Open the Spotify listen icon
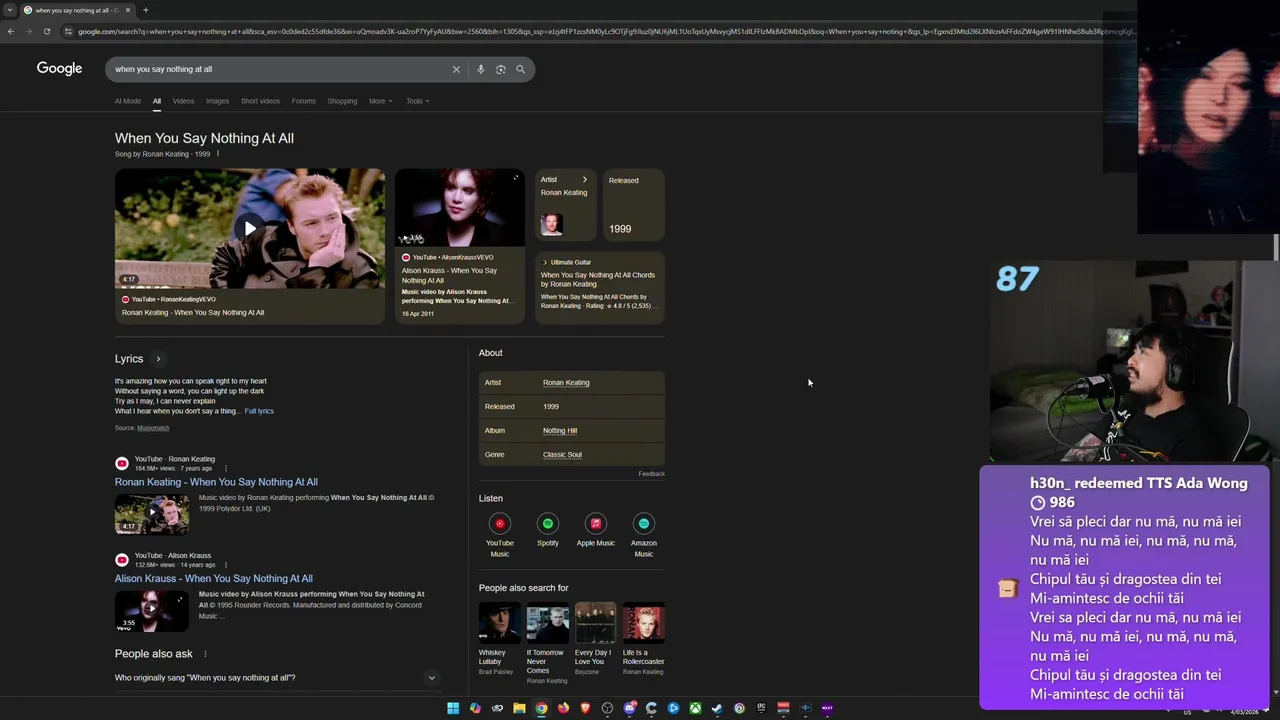Screen dimensions: 1280x720 (x=547, y=523)
